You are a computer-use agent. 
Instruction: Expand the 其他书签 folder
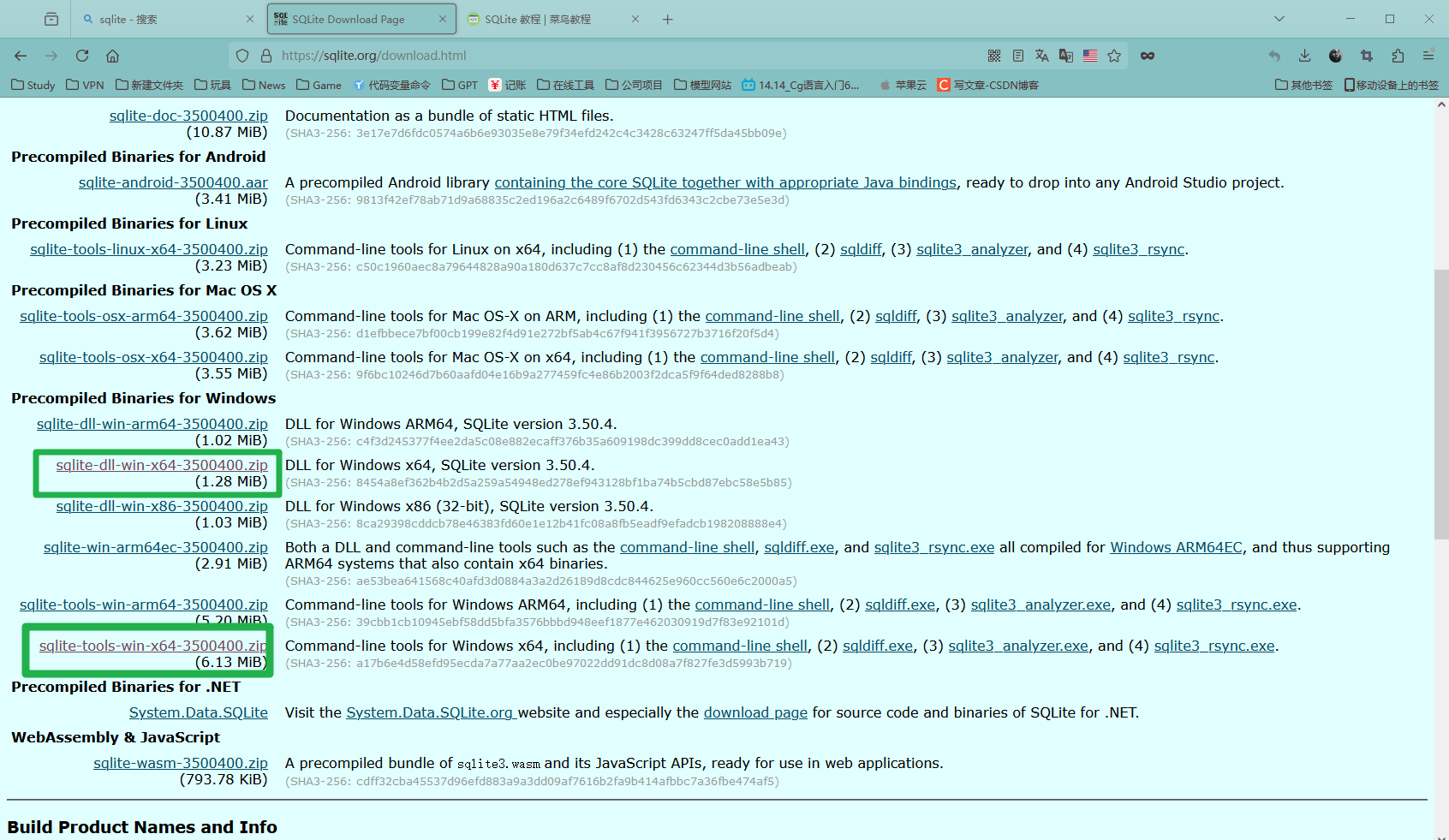(1303, 85)
